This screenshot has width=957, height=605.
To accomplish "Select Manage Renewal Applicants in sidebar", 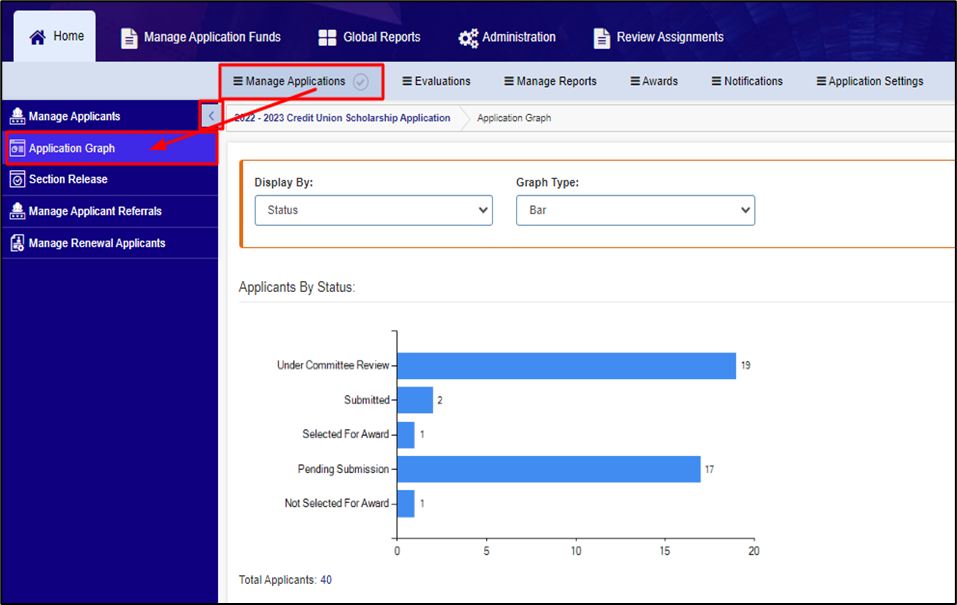I will tap(111, 243).
